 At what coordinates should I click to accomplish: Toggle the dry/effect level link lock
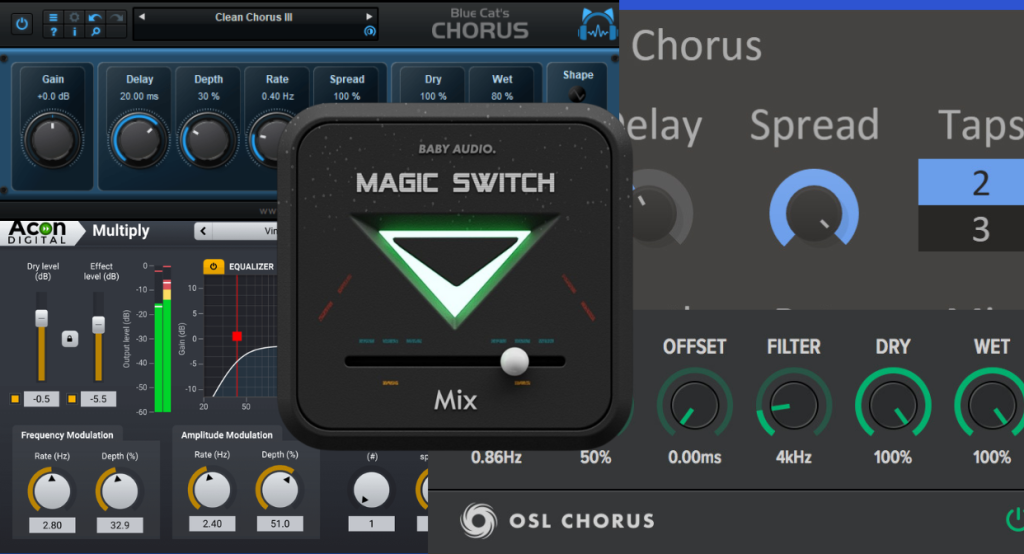pyautogui.click(x=69, y=338)
